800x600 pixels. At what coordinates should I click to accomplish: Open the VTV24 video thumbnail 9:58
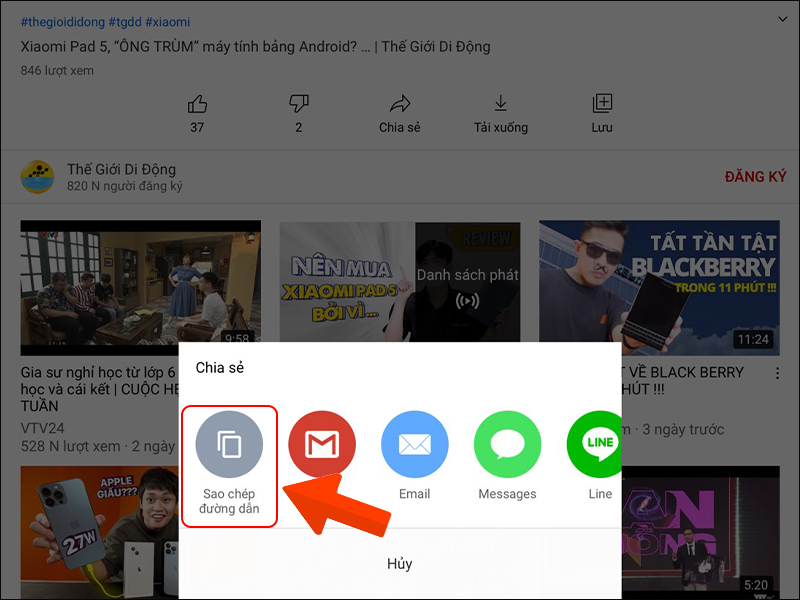coord(141,288)
